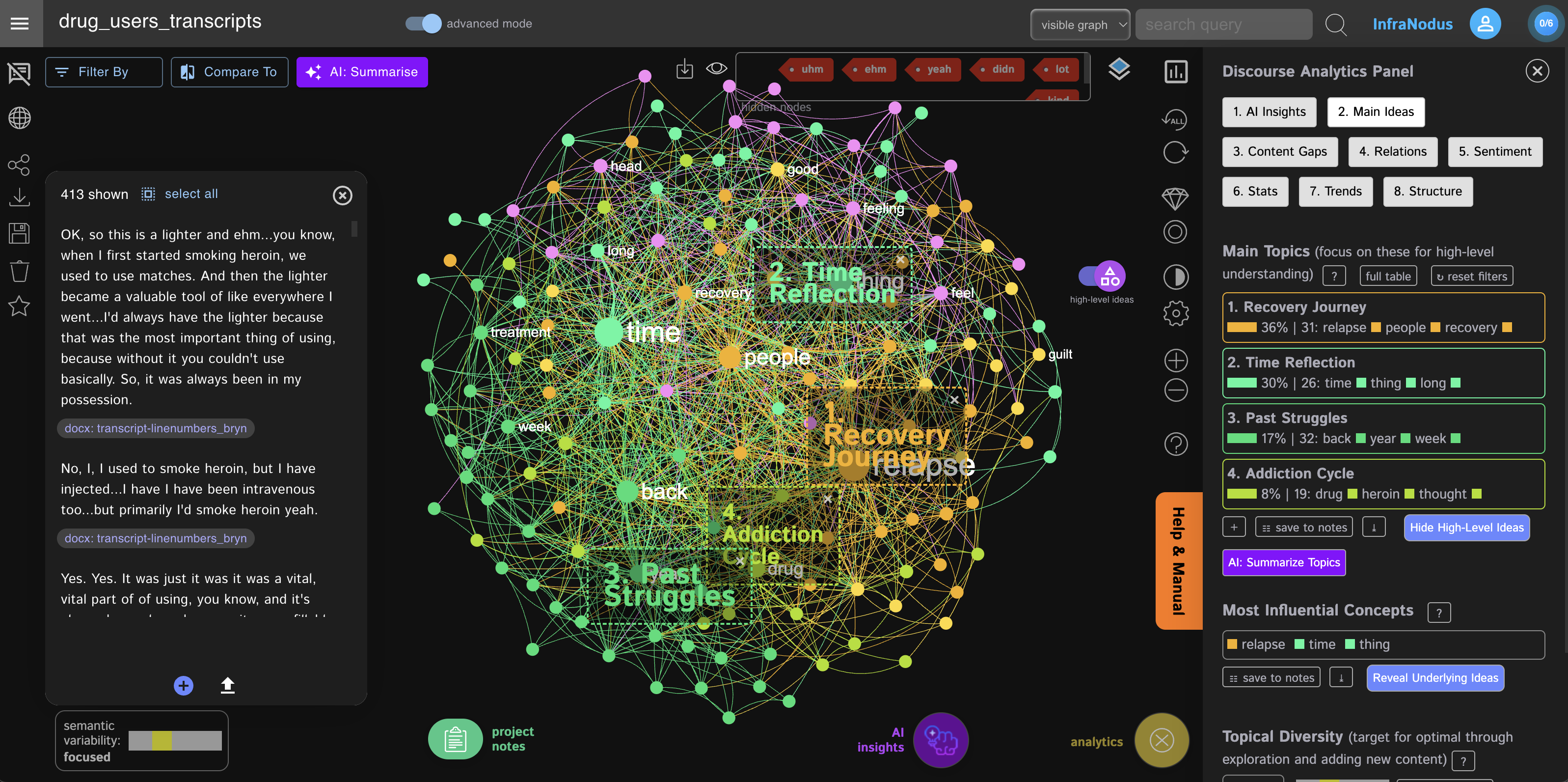Open the 4. Relations tab
The image size is (1568, 782).
coord(1393,152)
